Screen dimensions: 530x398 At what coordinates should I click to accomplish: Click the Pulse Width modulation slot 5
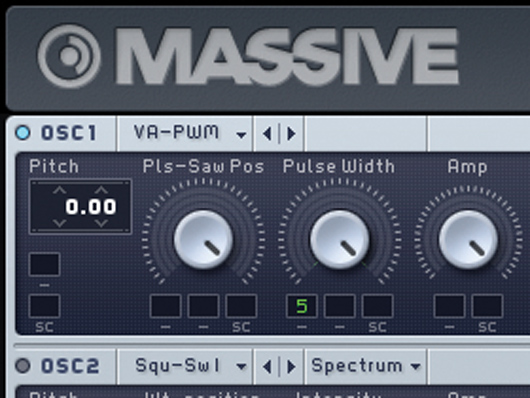click(x=302, y=306)
